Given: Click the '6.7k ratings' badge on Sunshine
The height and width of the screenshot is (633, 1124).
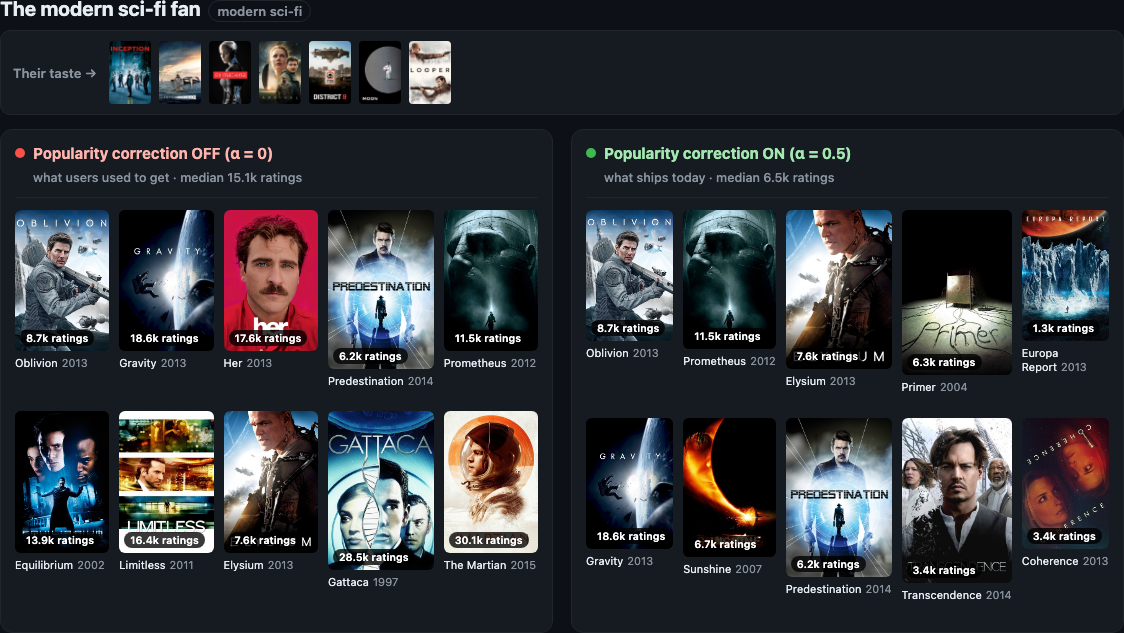Looking at the screenshot, I should pos(725,544).
